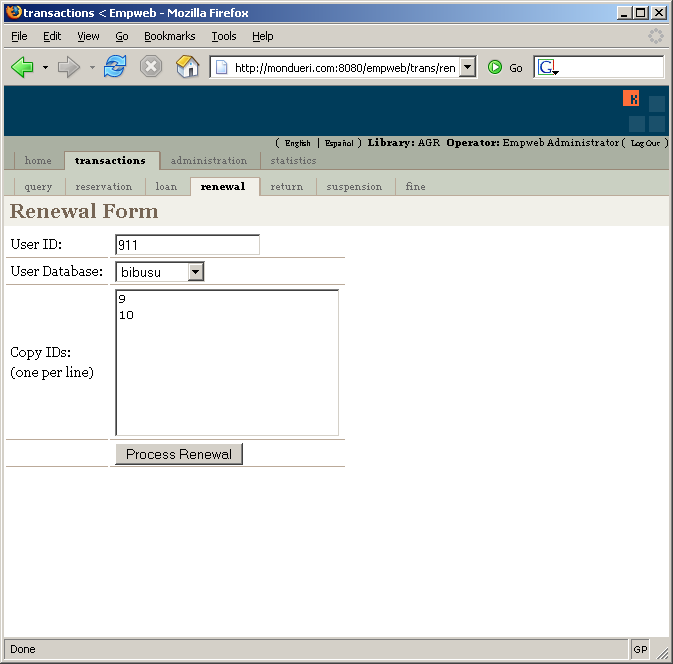Click the window resize grip in the corner
Viewport: 673px width, 664px height.
point(662,652)
